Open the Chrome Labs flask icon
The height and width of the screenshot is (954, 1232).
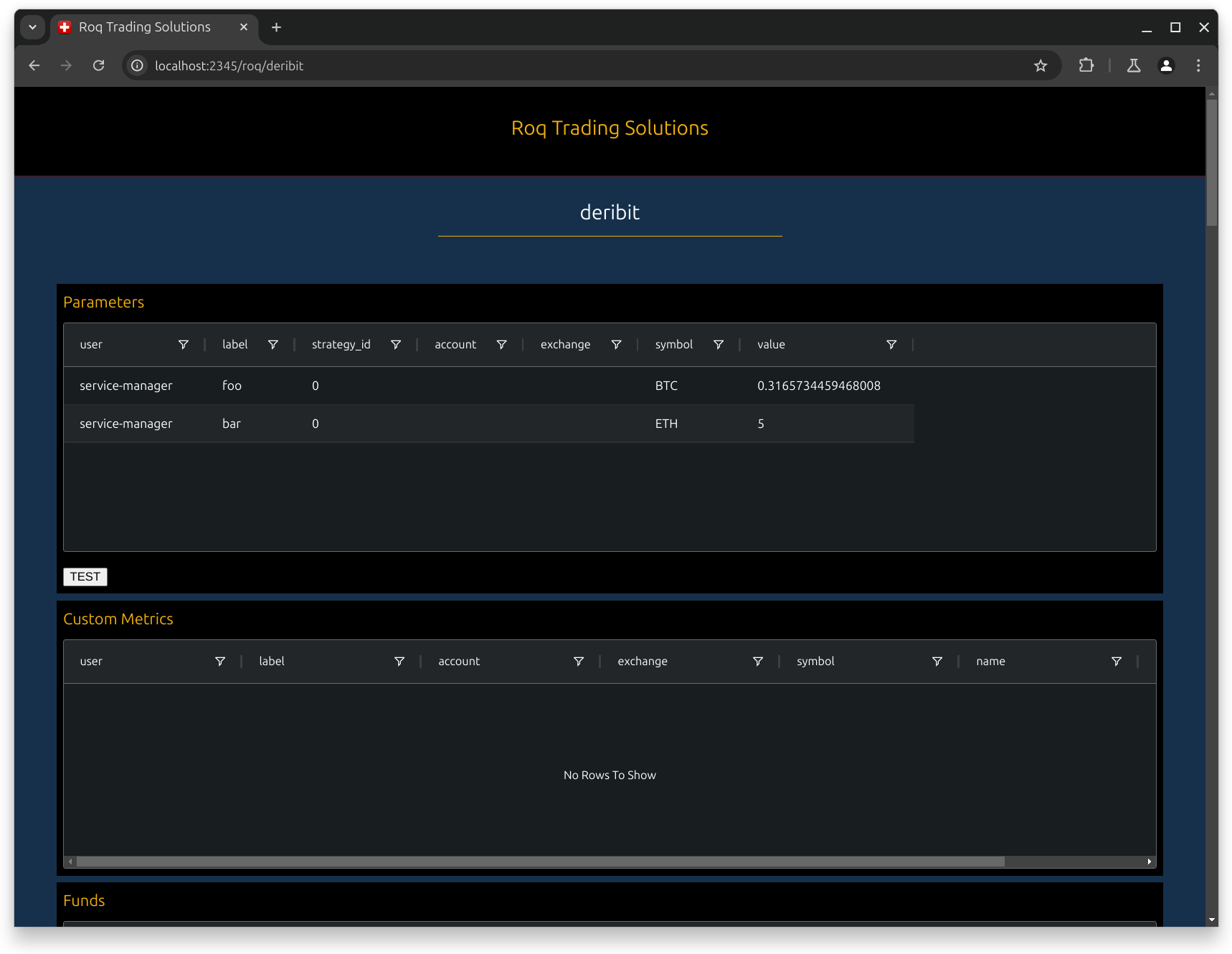tap(1134, 66)
